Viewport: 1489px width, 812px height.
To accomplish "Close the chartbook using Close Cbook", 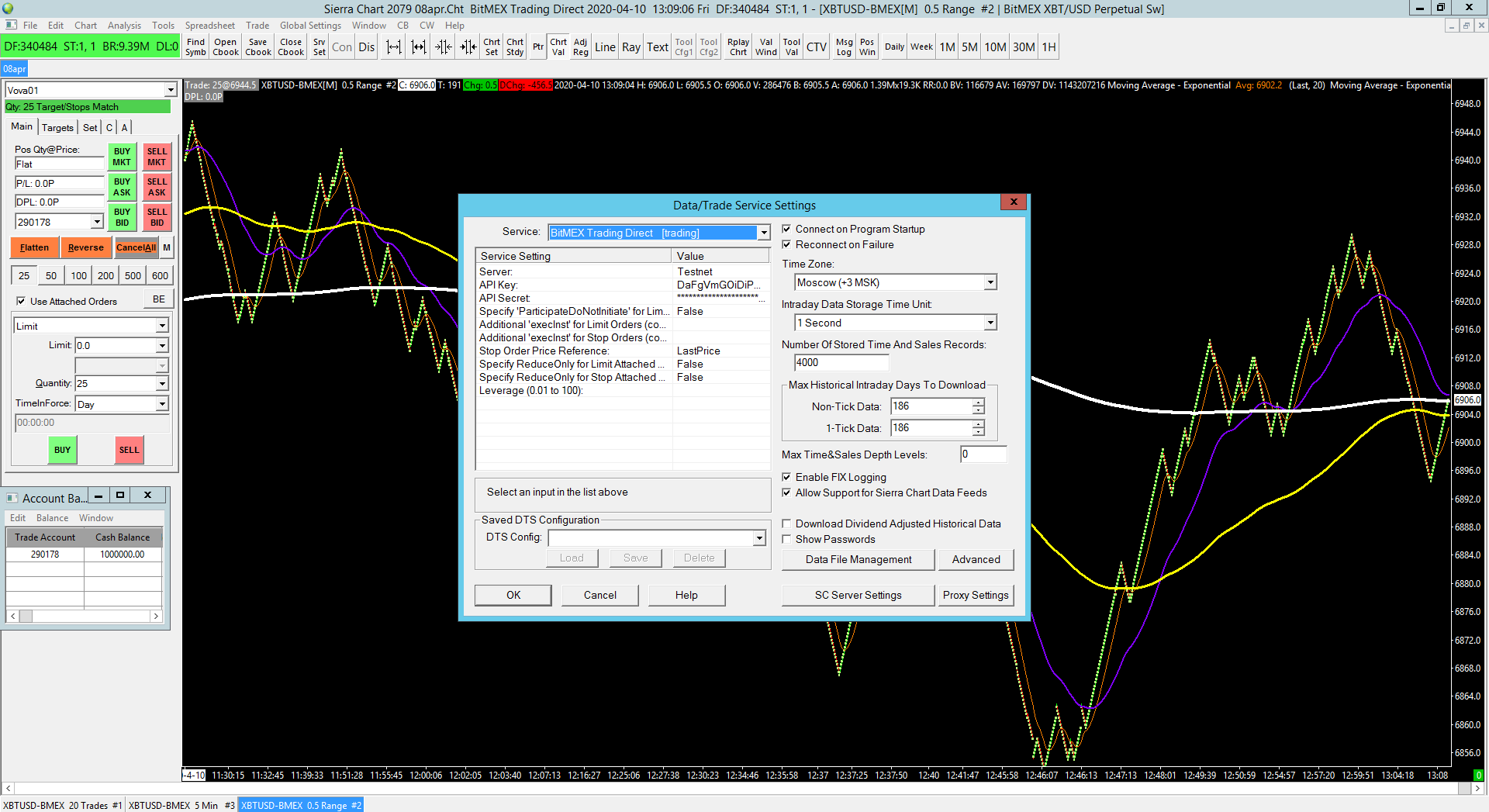I will [x=291, y=47].
